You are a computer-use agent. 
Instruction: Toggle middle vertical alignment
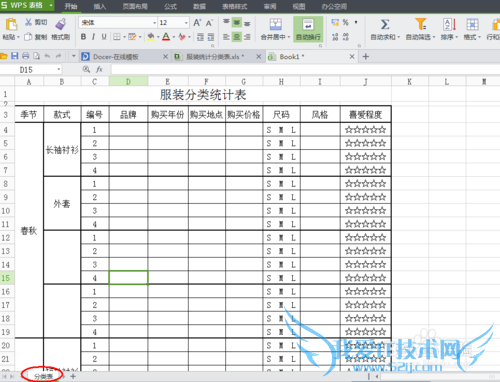tap(237, 23)
